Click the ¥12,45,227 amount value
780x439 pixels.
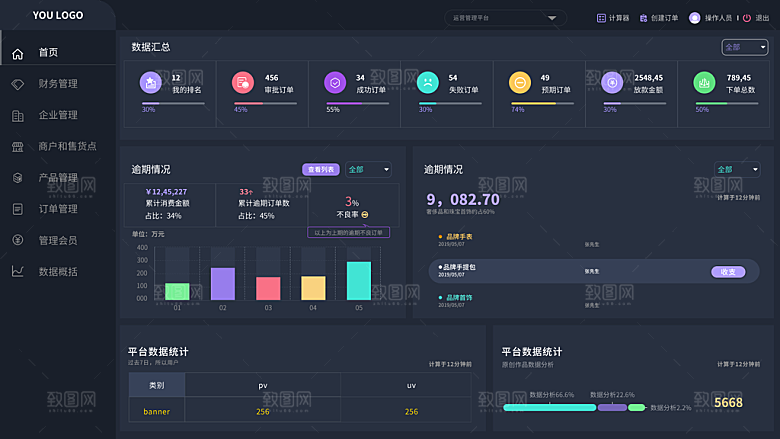(x=166, y=191)
